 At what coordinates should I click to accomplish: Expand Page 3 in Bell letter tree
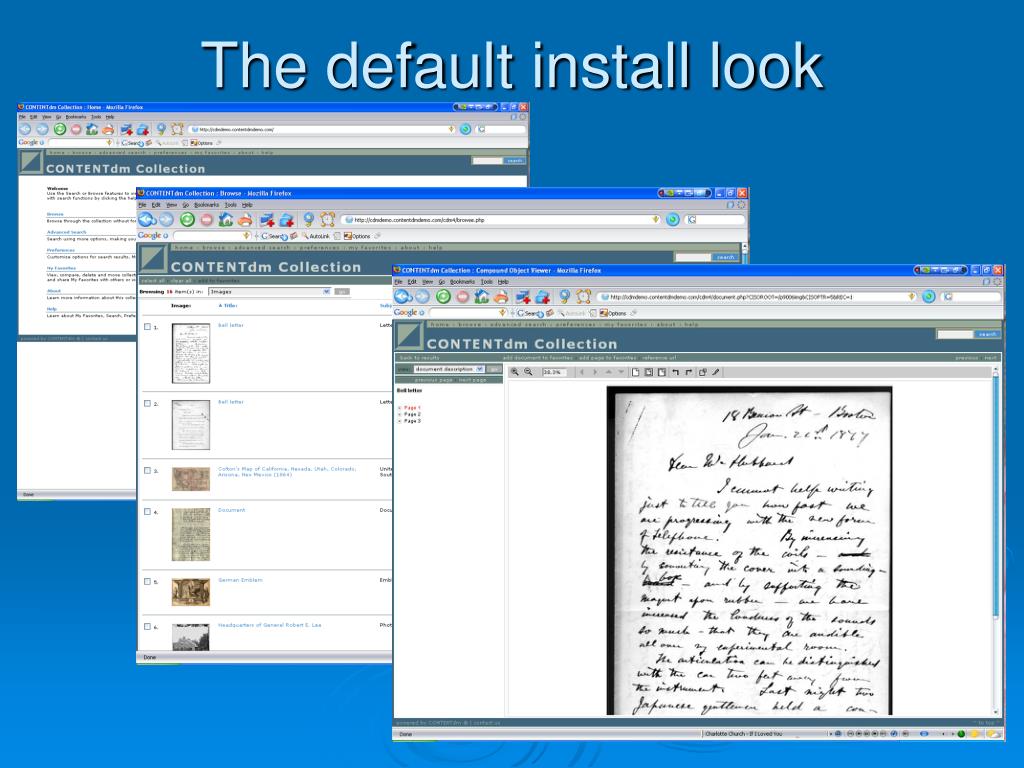(400, 421)
